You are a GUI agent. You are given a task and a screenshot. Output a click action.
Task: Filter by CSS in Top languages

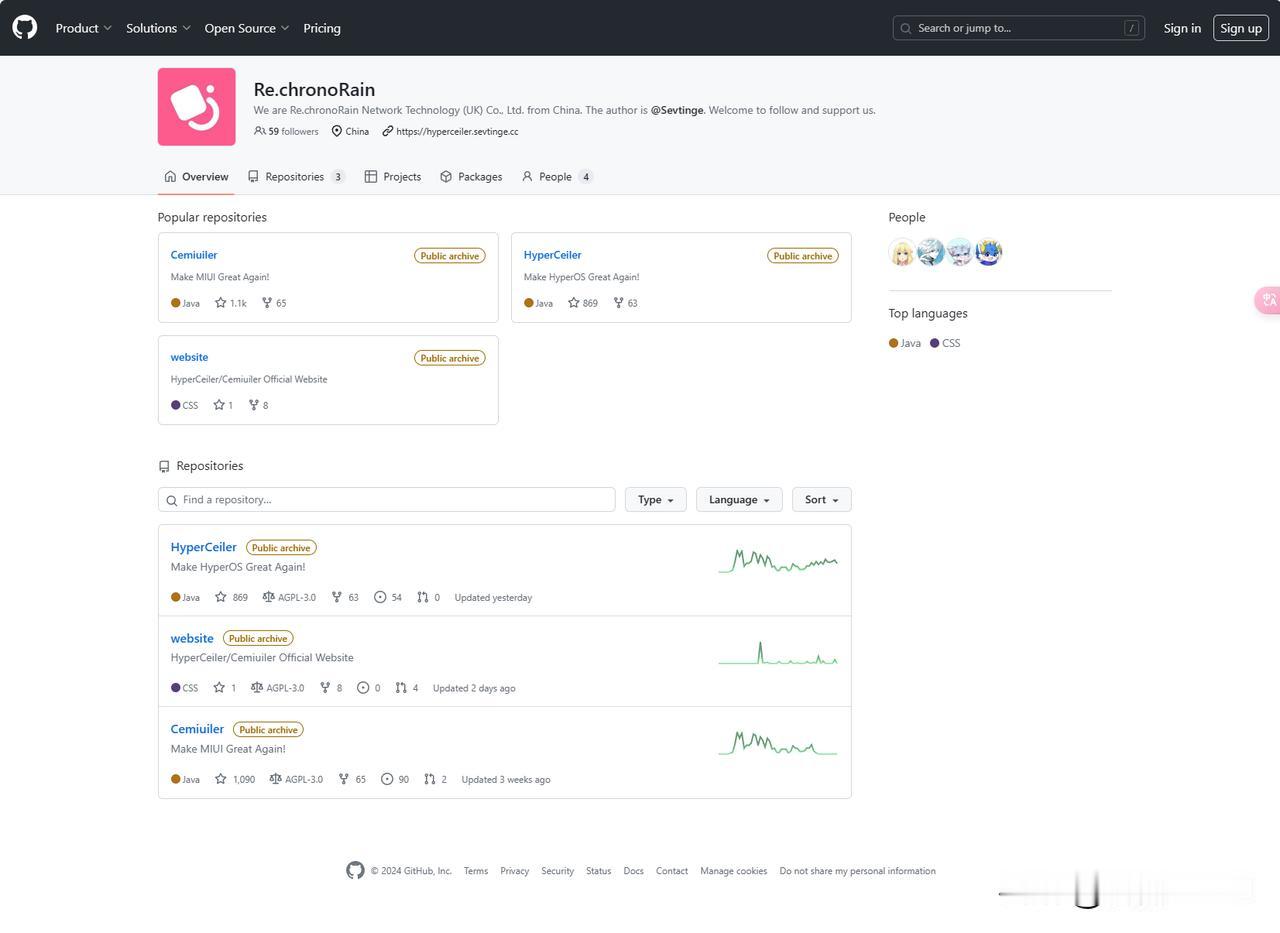pyautogui.click(x=945, y=343)
